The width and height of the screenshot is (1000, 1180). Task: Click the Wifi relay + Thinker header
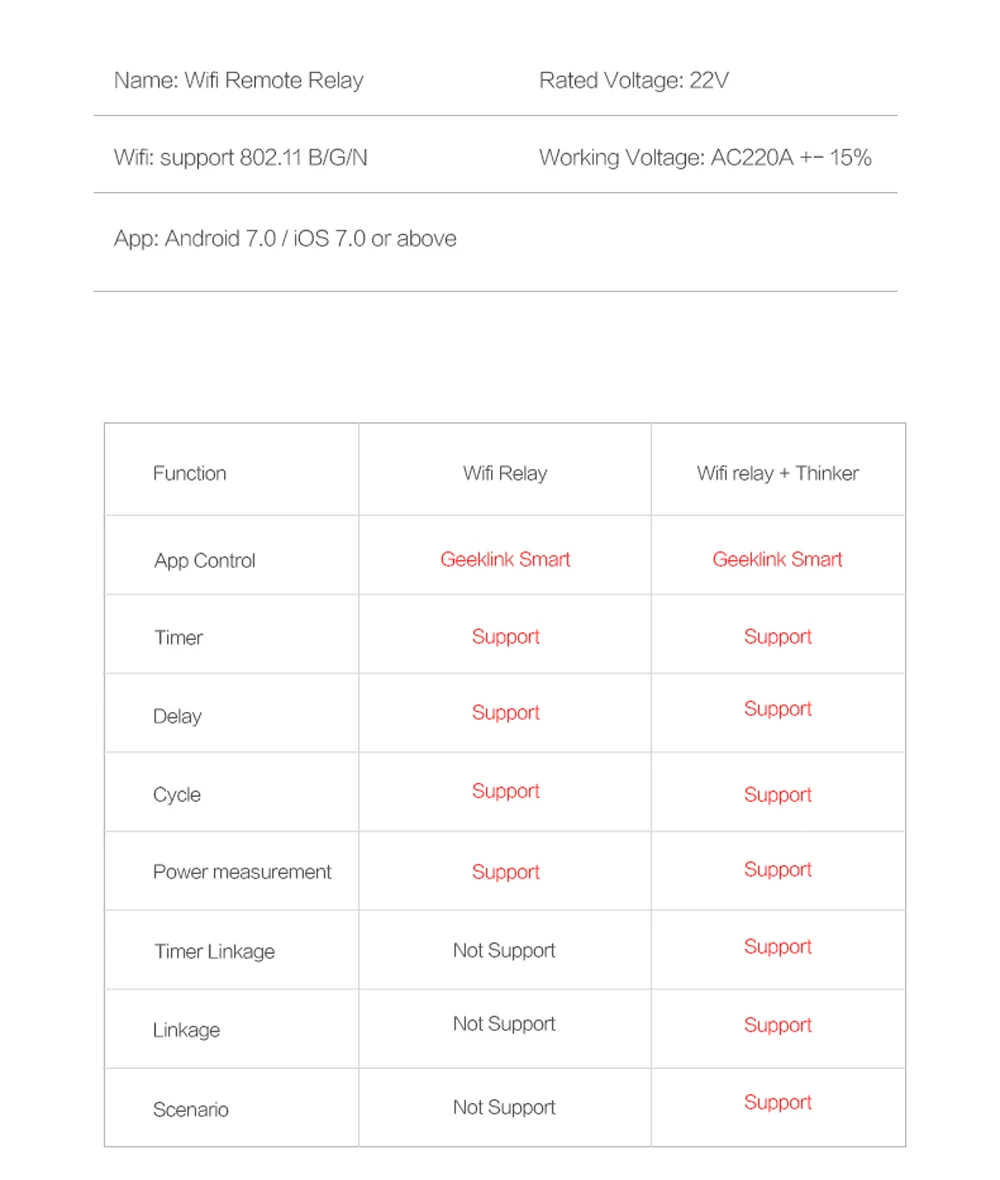[777, 473]
